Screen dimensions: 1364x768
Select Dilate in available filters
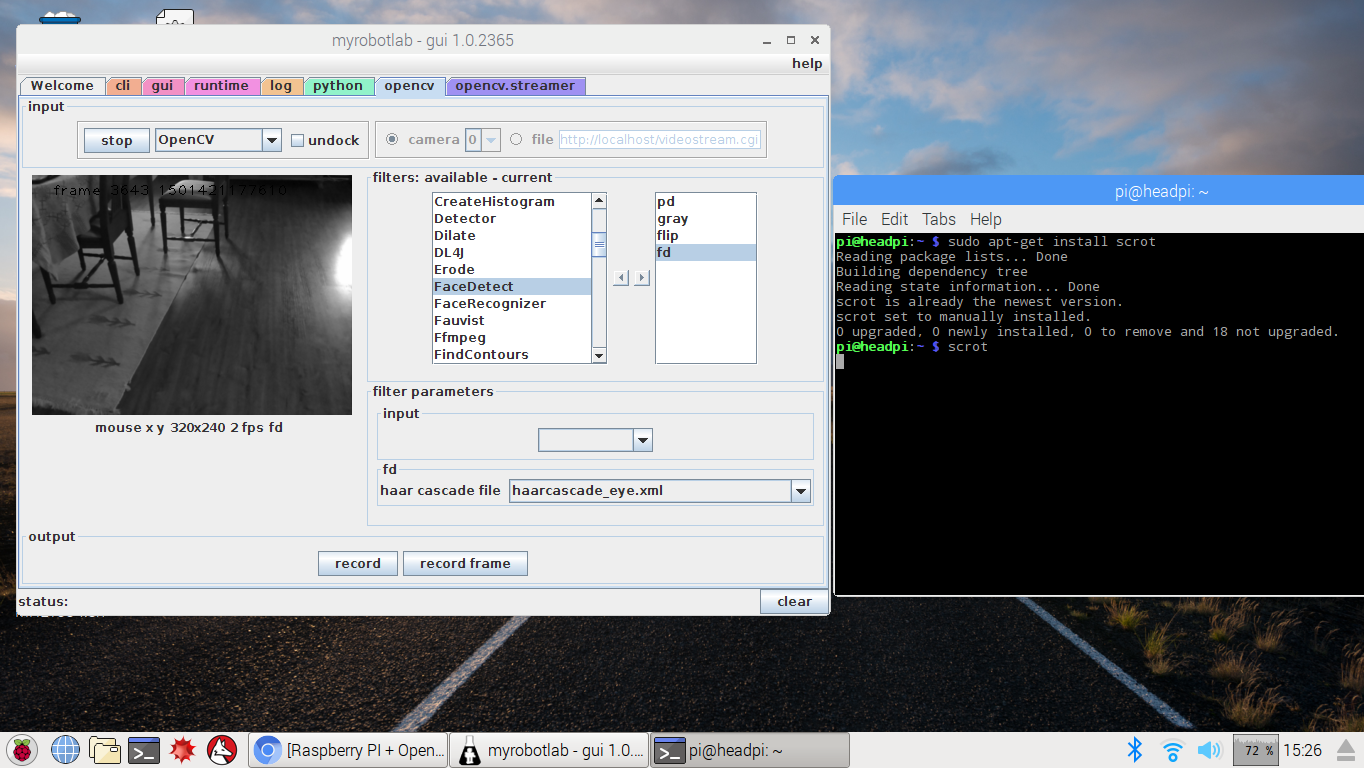click(512, 236)
